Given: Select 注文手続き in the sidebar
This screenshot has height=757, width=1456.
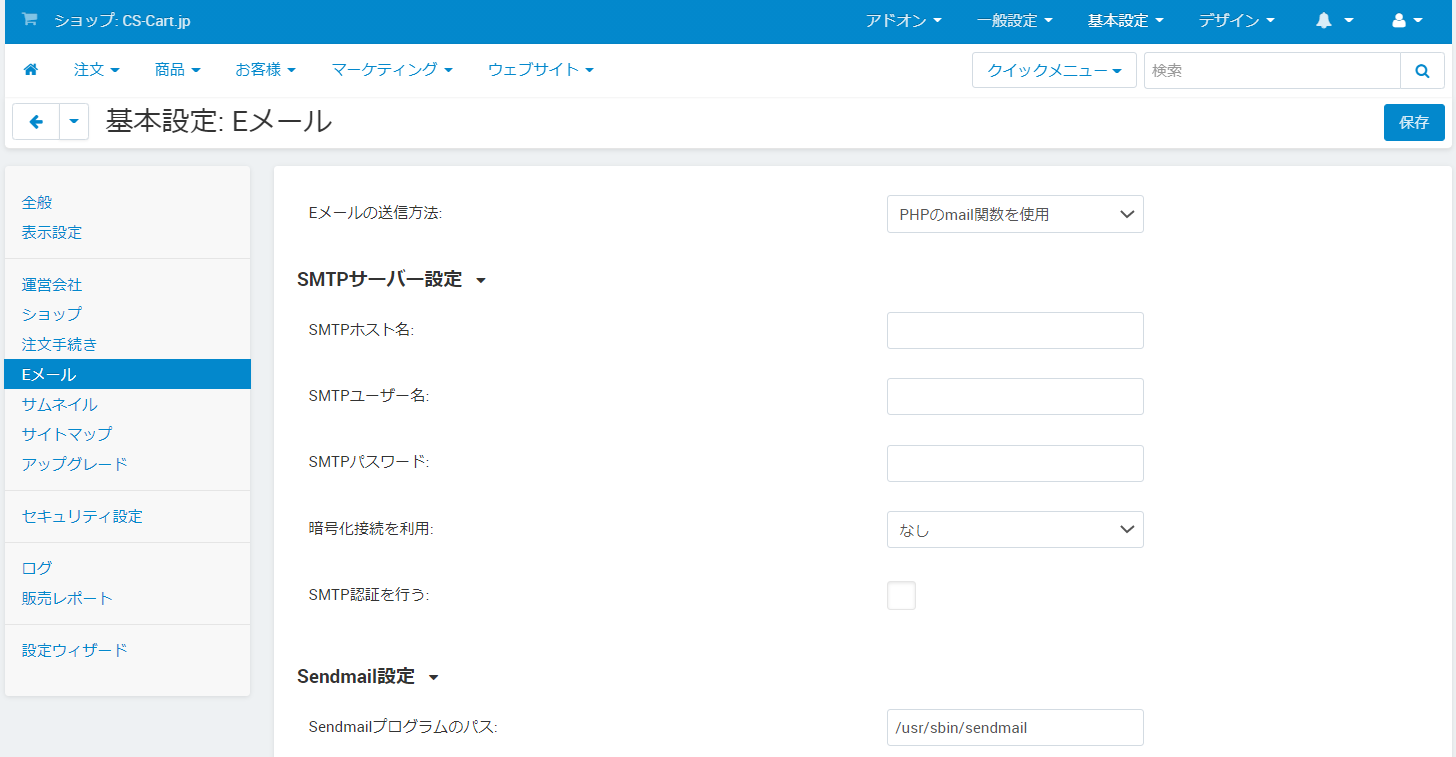Looking at the screenshot, I should (59, 344).
